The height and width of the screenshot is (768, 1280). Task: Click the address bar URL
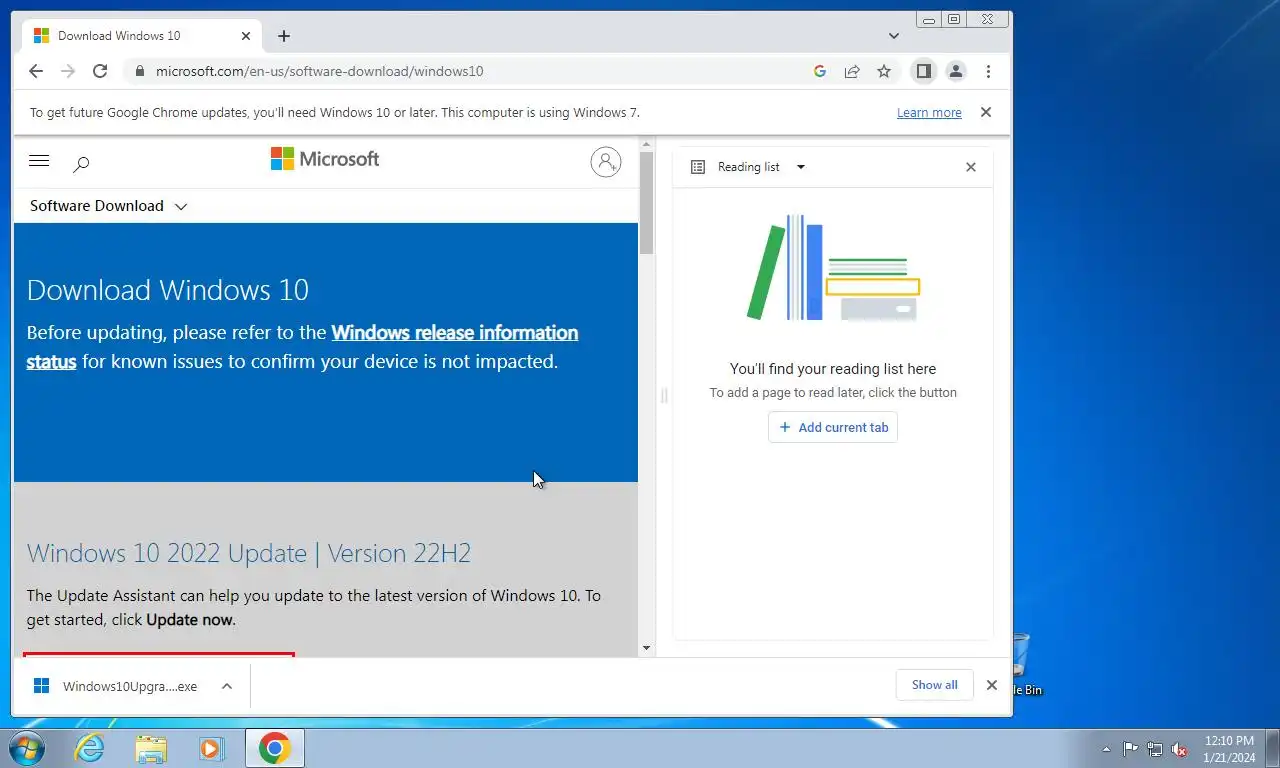pyautogui.click(x=320, y=71)
